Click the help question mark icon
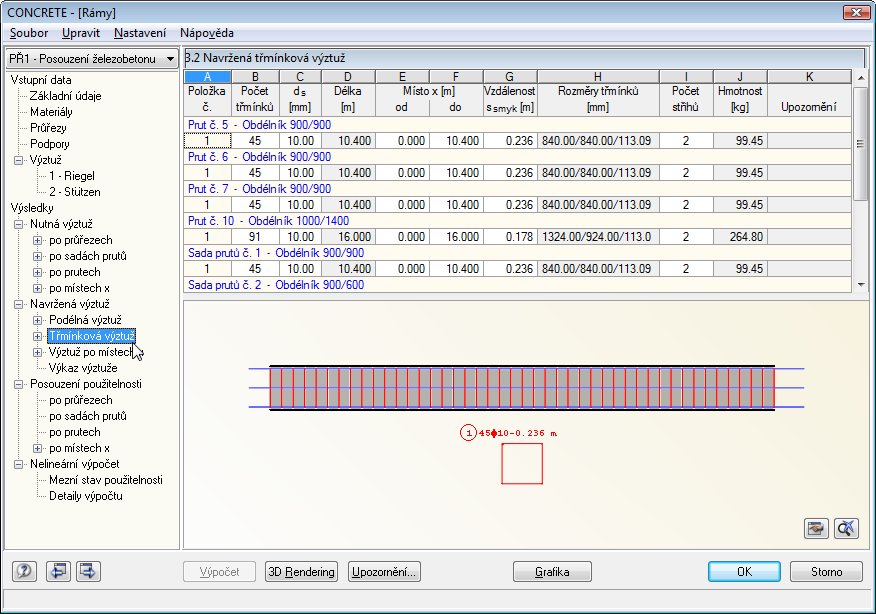This screenshot has height=614, width=876. click(24, 571)
